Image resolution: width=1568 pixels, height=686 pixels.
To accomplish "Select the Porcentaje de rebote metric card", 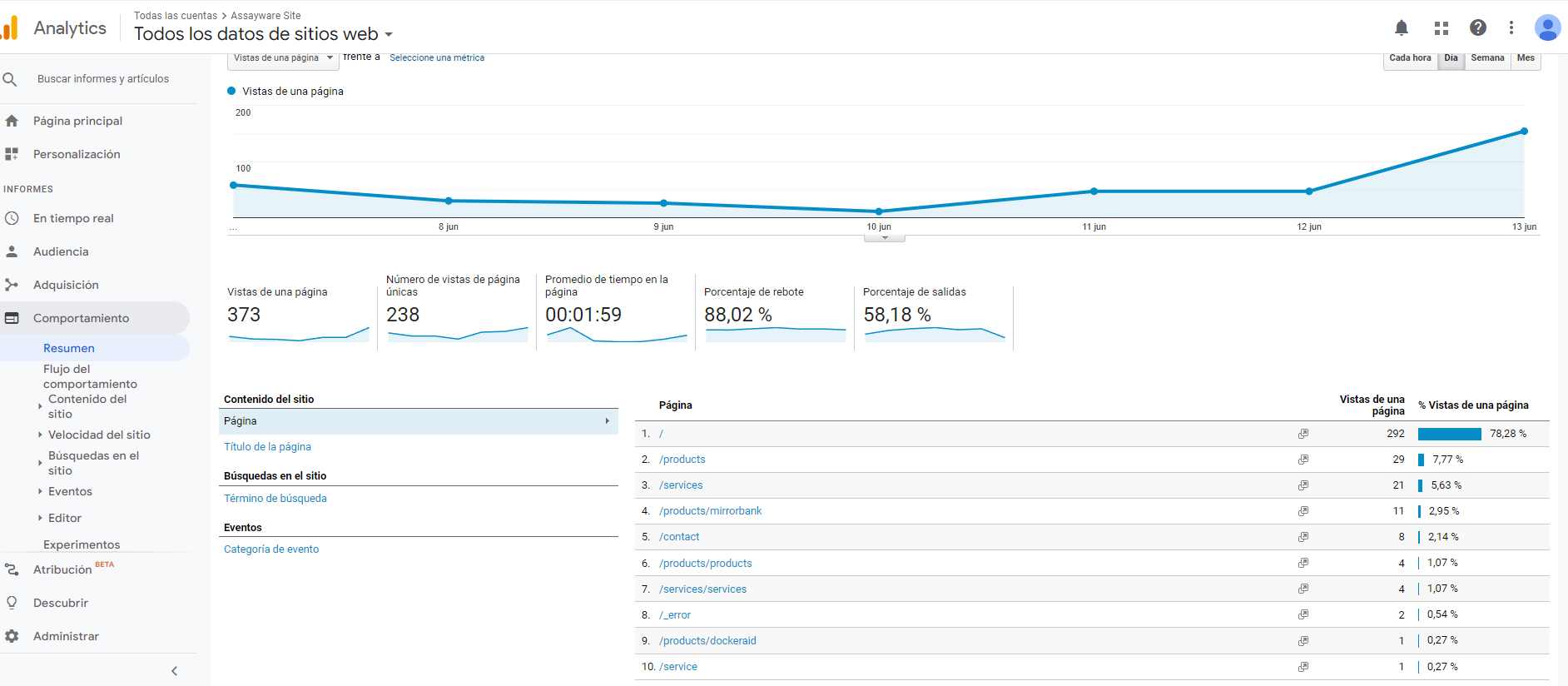I will coord(775,317).
